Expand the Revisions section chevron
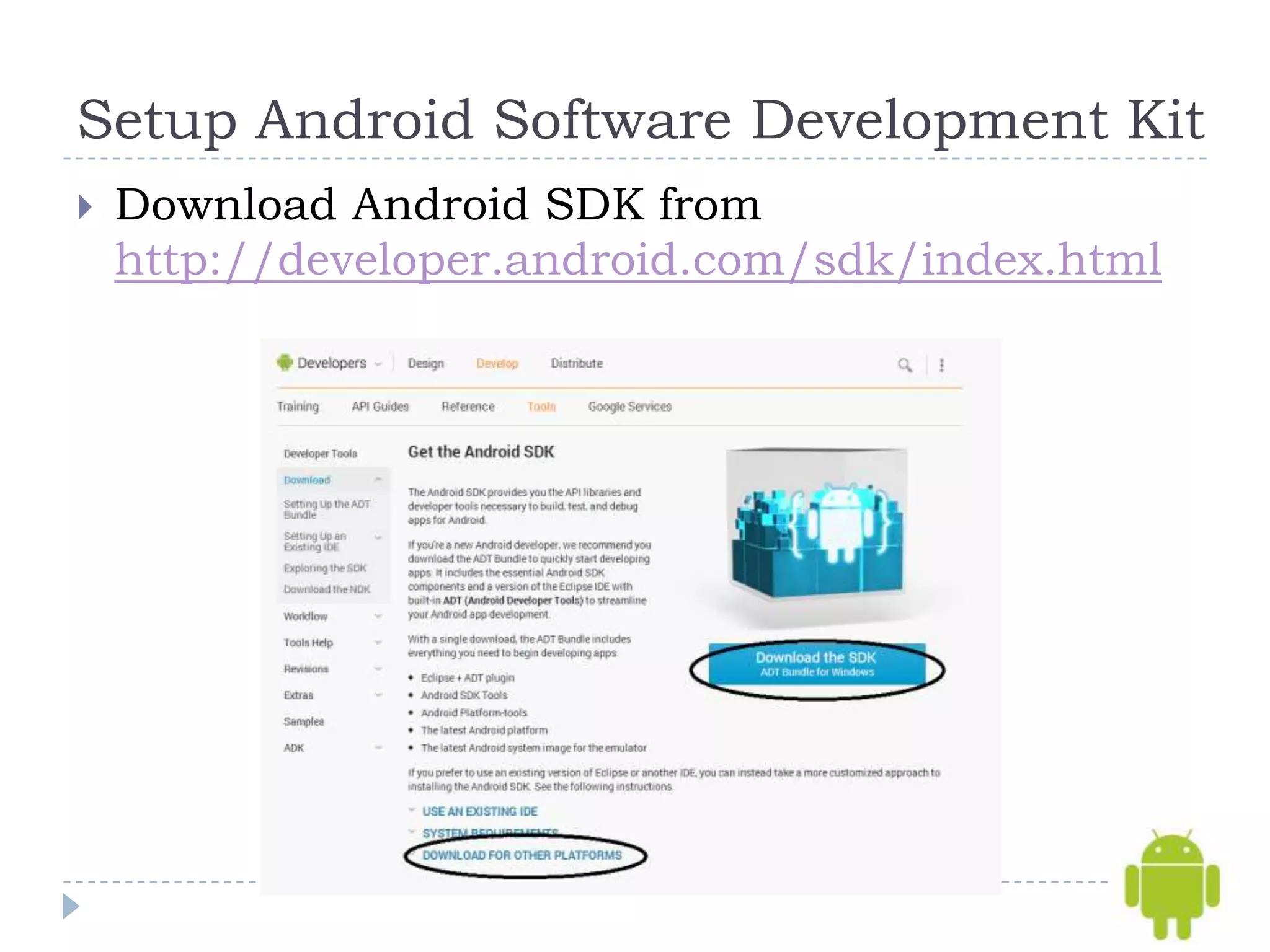Viewport: 1270px width, 952px height. pyautogui.click(x=378, y=669)
